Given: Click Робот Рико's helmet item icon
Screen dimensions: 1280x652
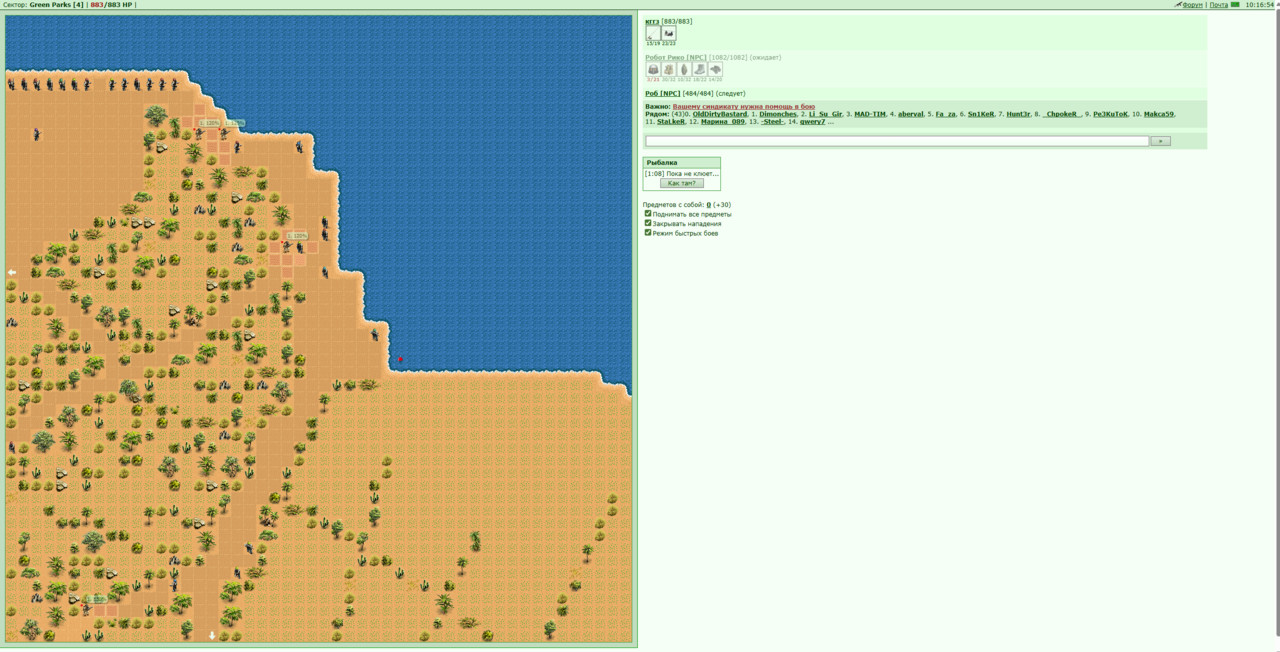Looking at the screenshot, I should point(653,70).
